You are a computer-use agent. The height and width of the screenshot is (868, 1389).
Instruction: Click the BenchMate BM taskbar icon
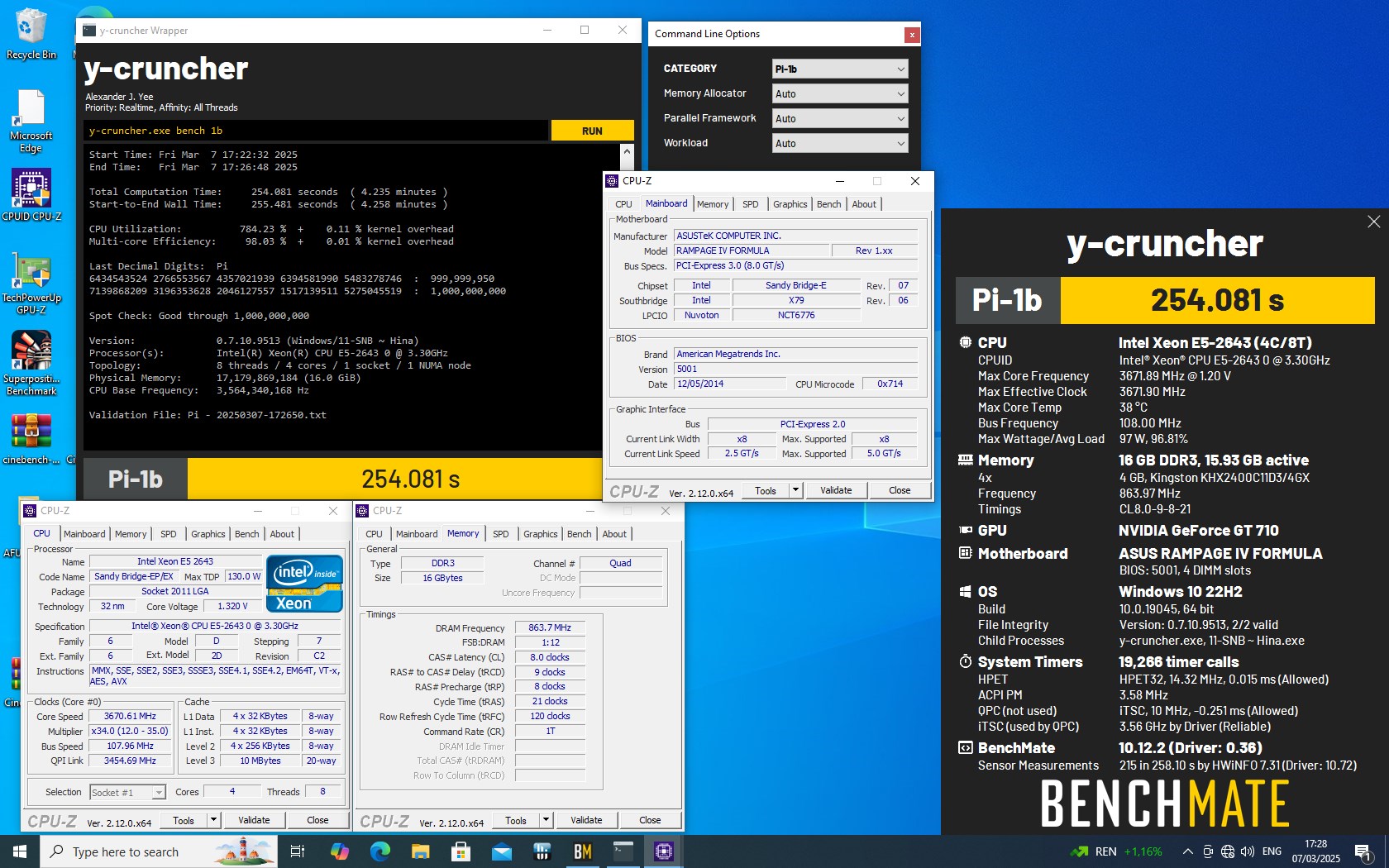click(582, 851)
